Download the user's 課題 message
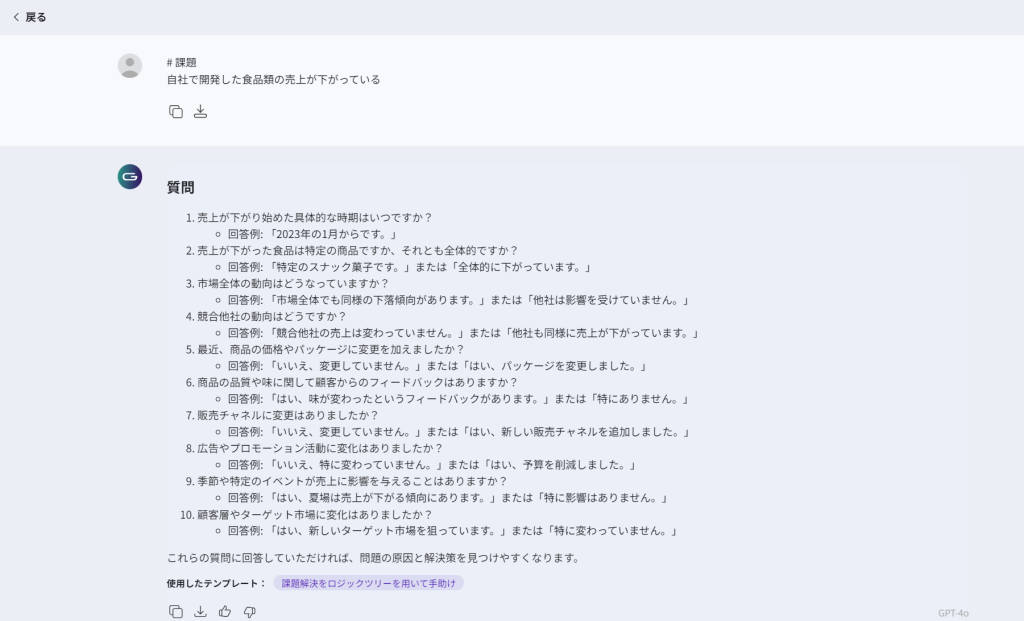 [x=200, y=112]
